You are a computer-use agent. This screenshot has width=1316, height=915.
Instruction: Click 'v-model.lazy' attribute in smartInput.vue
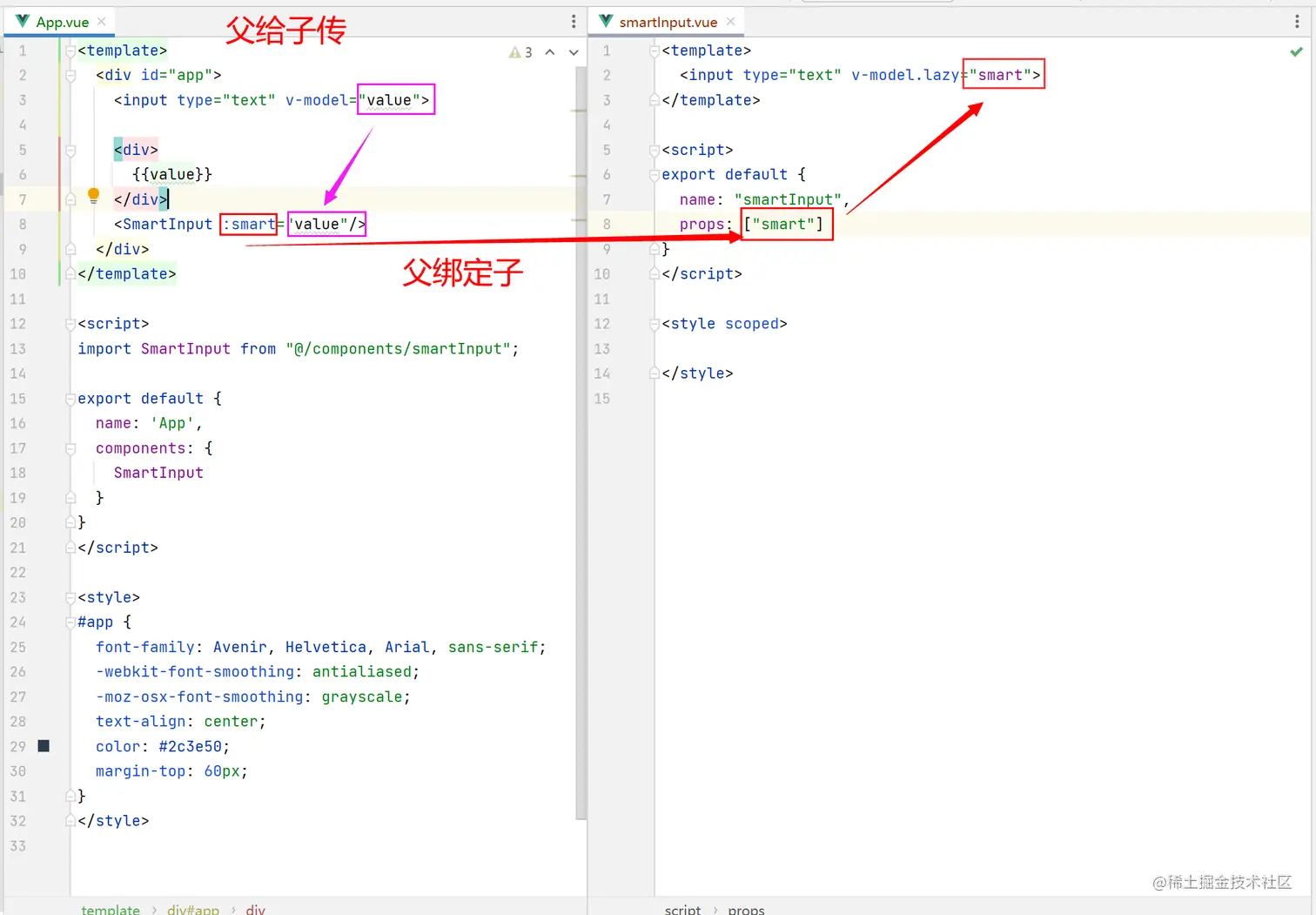pos(905,76)
